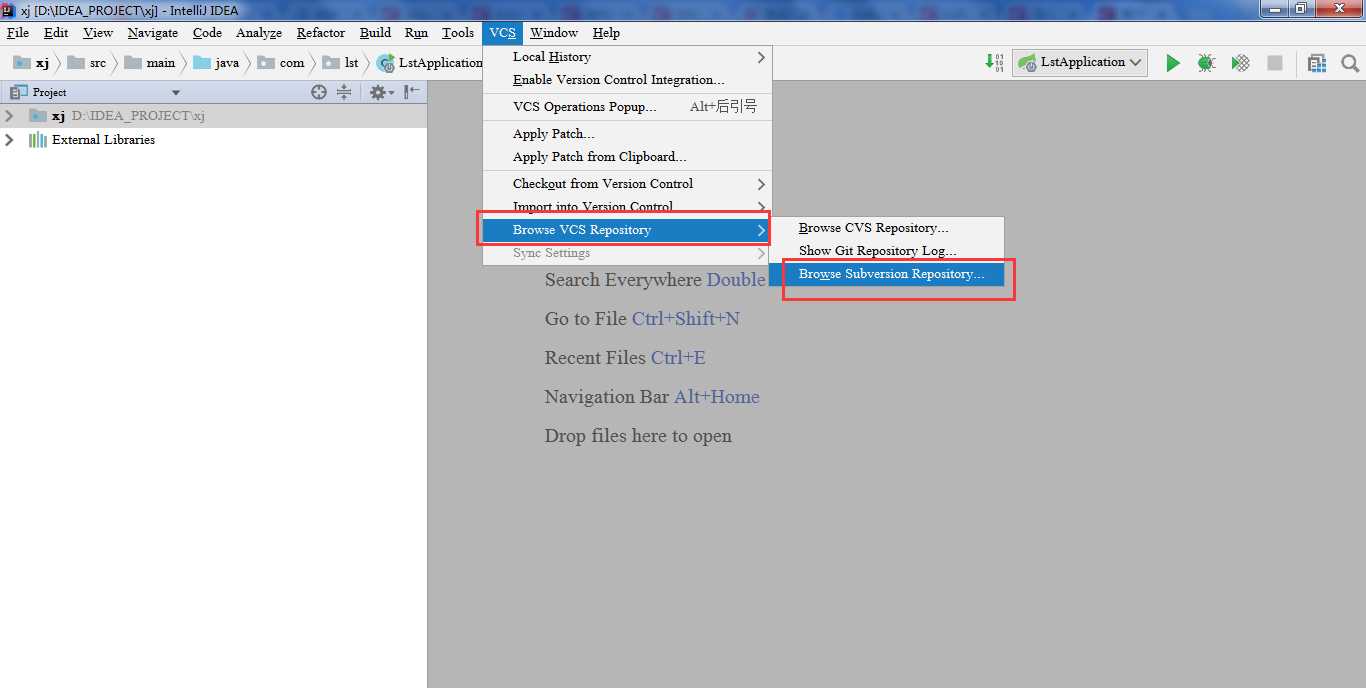
Task: Select Checkout from Version Control
Action: coord(627,184)
